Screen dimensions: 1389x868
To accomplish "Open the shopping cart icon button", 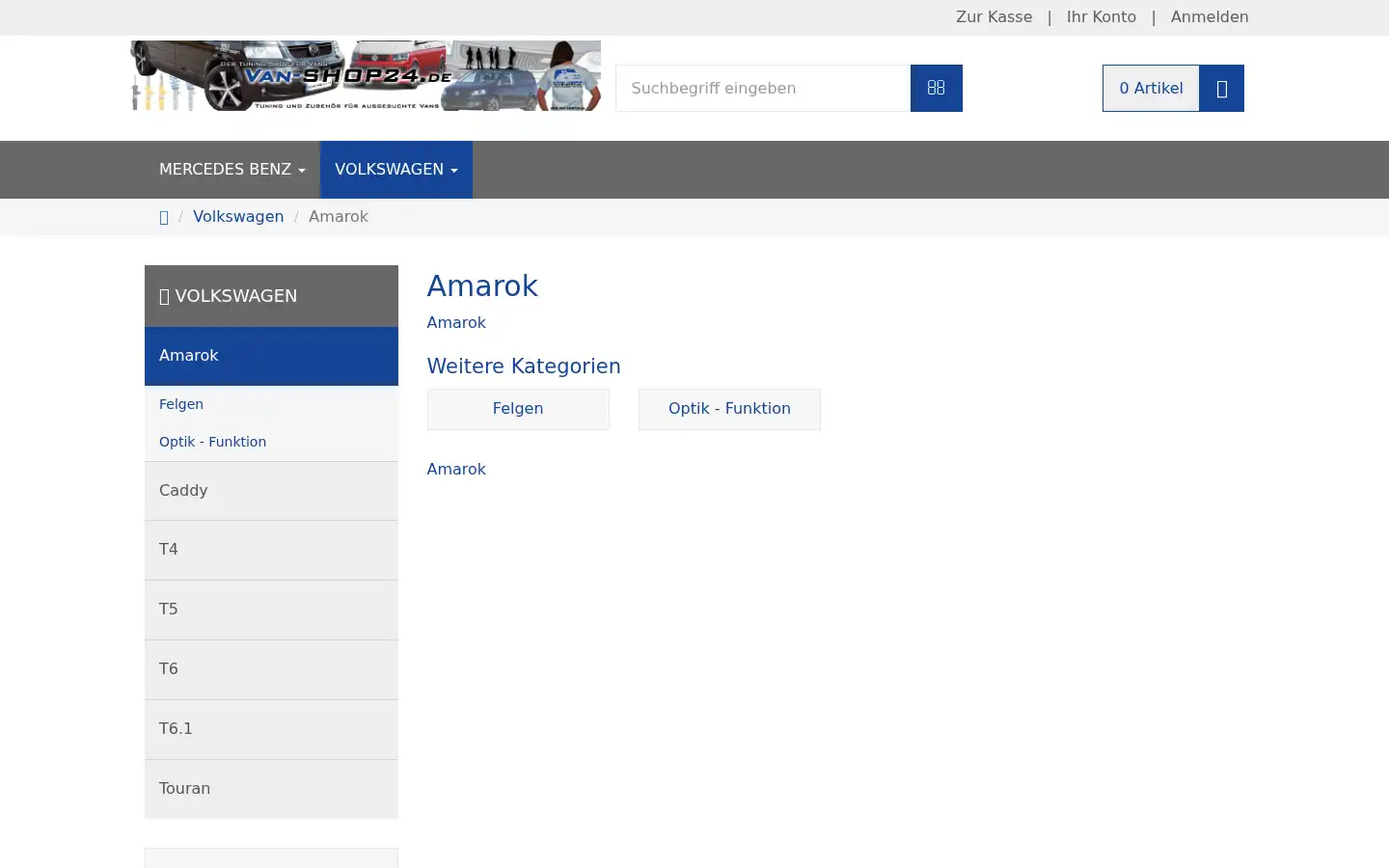I will 1221,88.
